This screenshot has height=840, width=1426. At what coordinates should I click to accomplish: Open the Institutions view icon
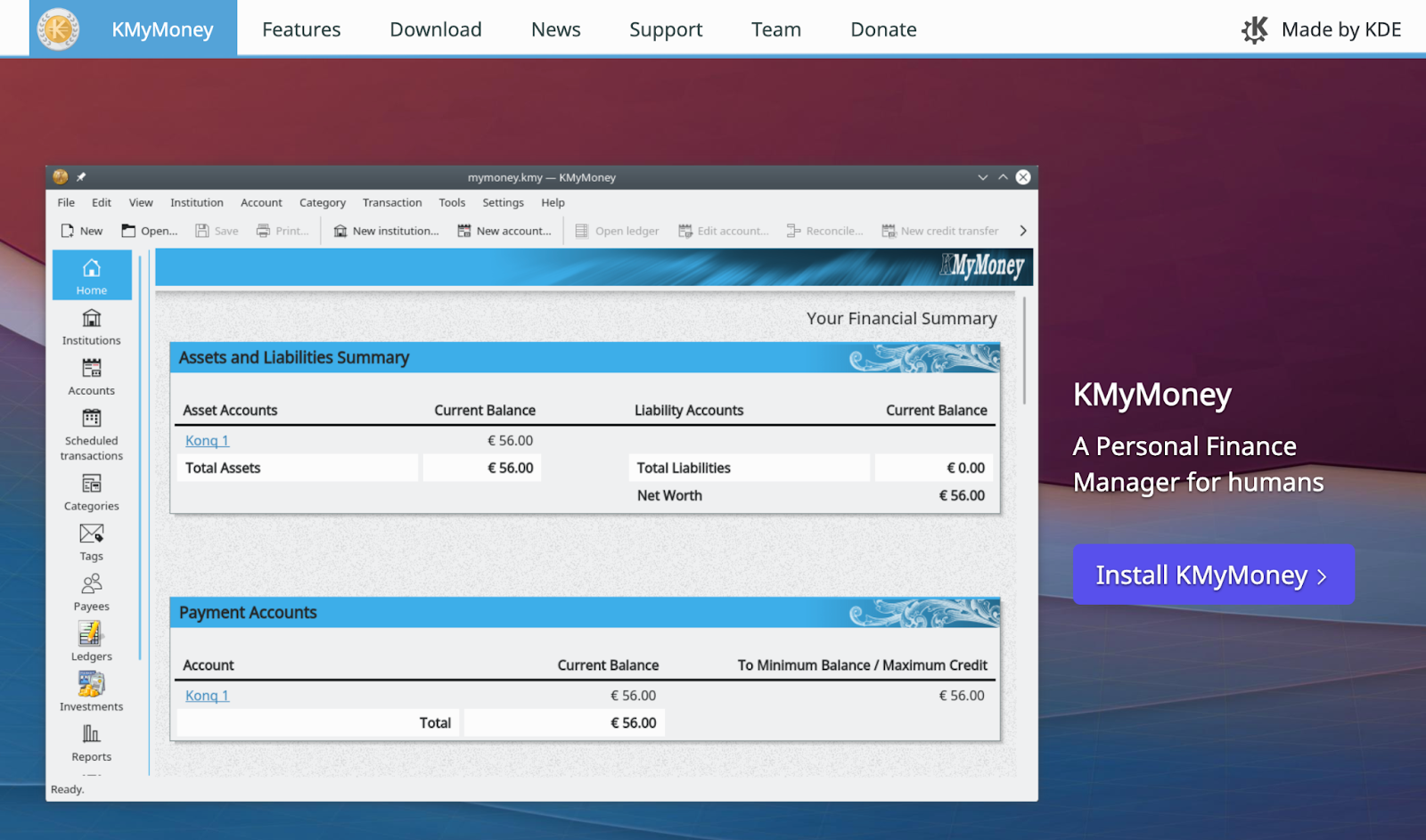click(92, 318)
